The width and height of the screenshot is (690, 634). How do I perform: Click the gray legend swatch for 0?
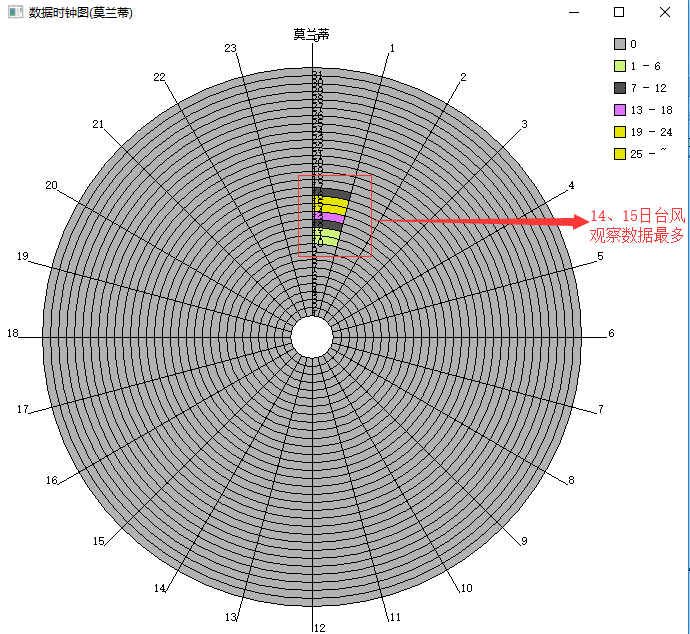(x=620, y=44)
